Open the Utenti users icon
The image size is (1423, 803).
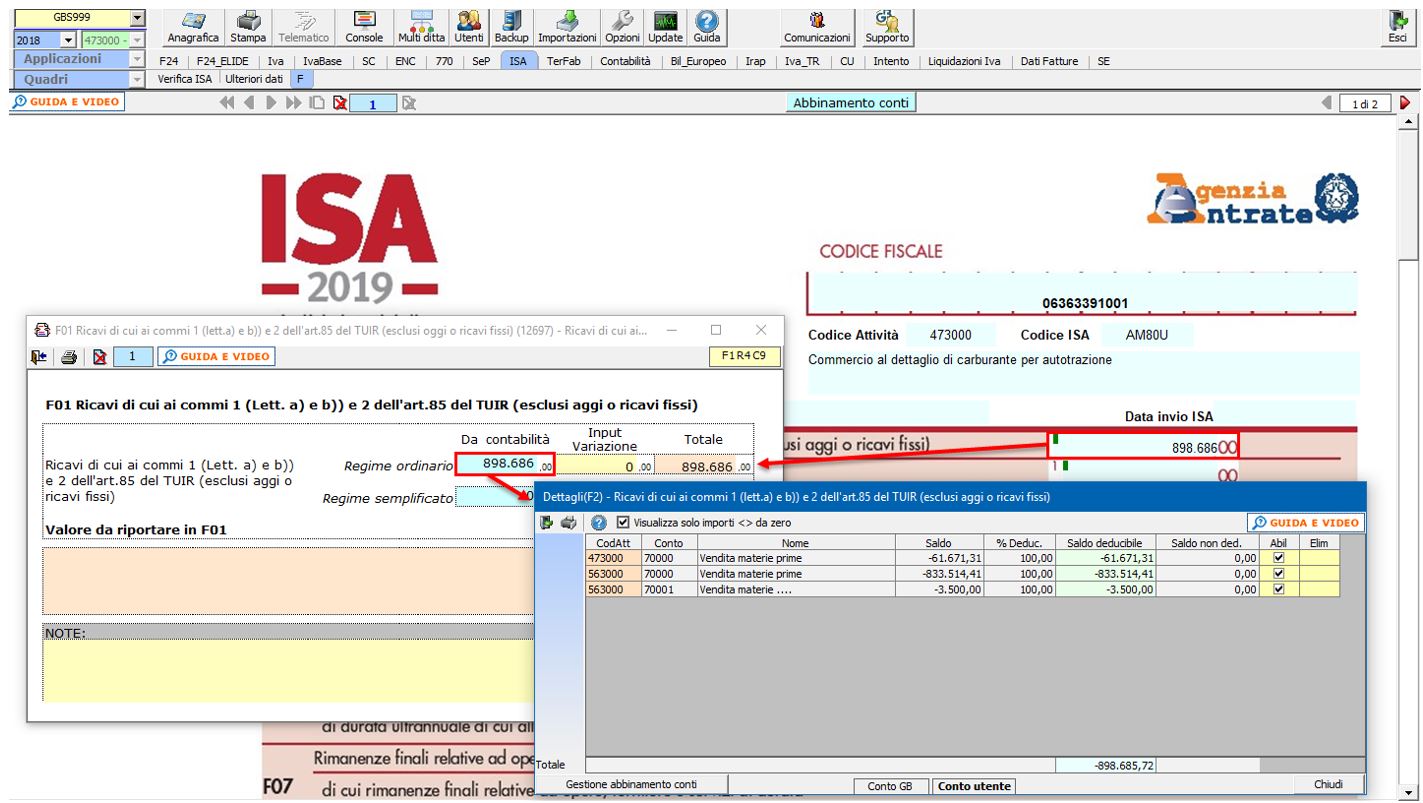pyautogui.click(x=468, y=25)
